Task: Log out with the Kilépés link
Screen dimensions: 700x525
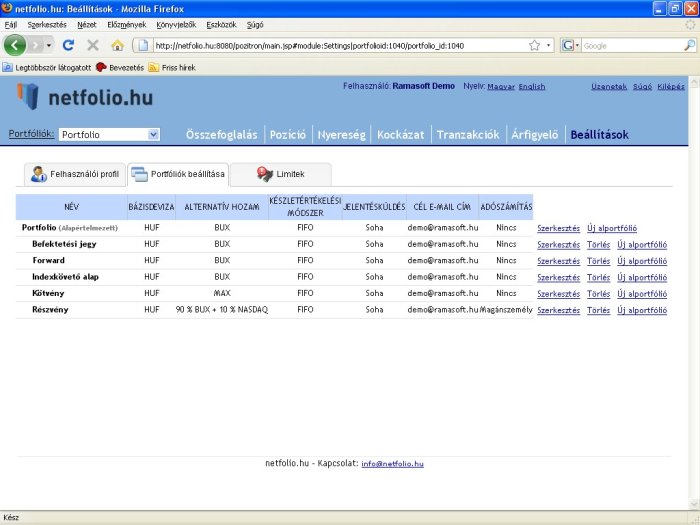Action: point(671,87)
